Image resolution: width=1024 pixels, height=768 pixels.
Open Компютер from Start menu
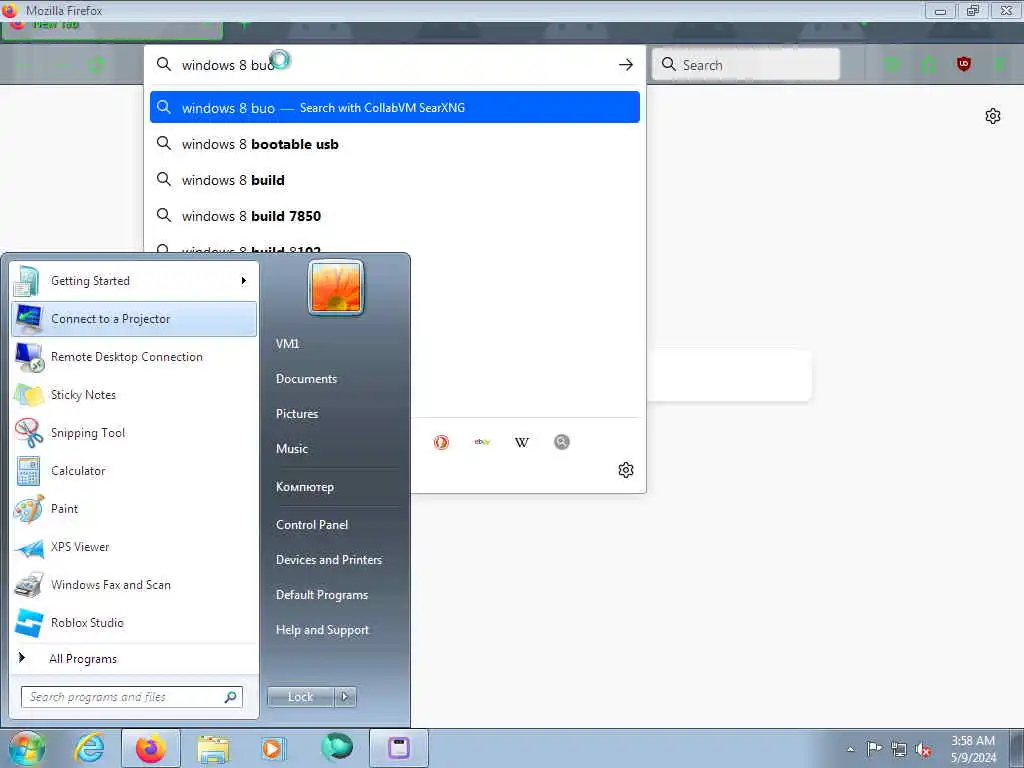pyautogui.click(x=305, y=487)
